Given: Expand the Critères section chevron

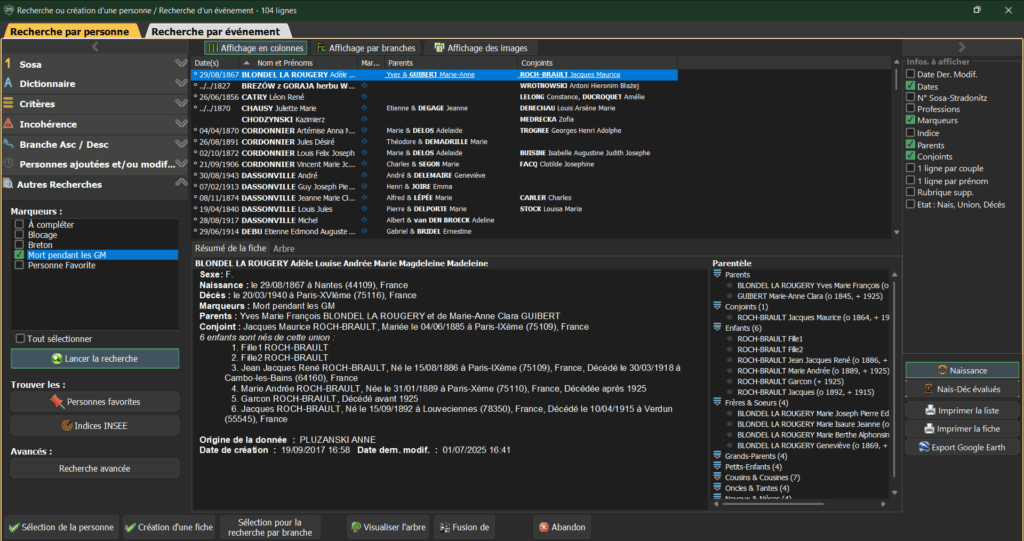Looking at the screenshot, I should point(181,103).
